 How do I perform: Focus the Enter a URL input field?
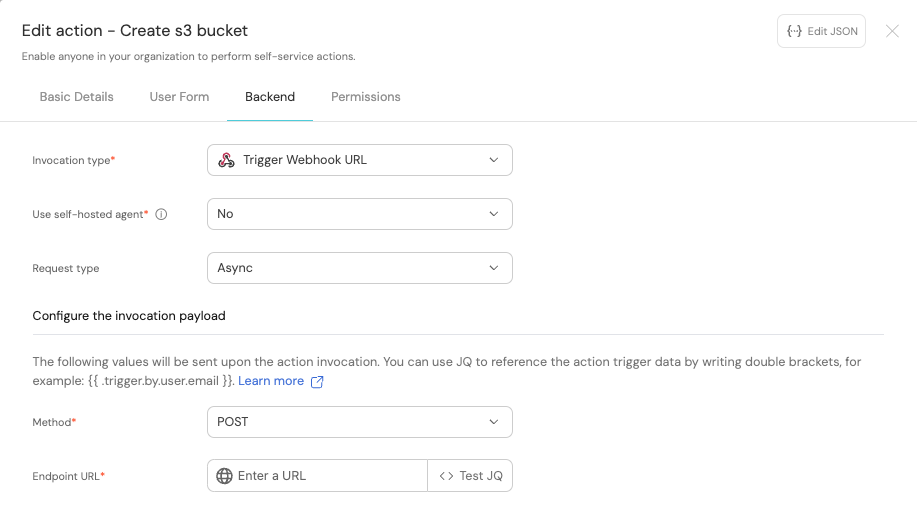click(330, 476)
